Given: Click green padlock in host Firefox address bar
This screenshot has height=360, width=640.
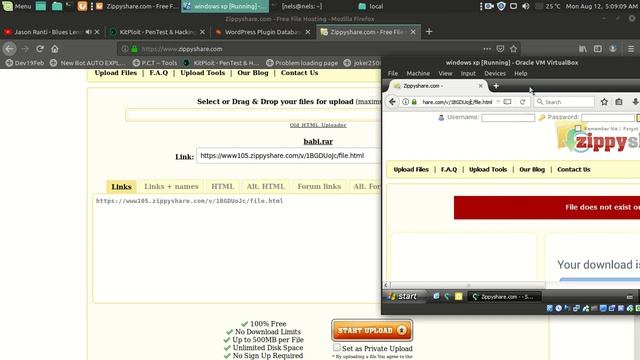Looking at the screenshot, I should 134,49.
